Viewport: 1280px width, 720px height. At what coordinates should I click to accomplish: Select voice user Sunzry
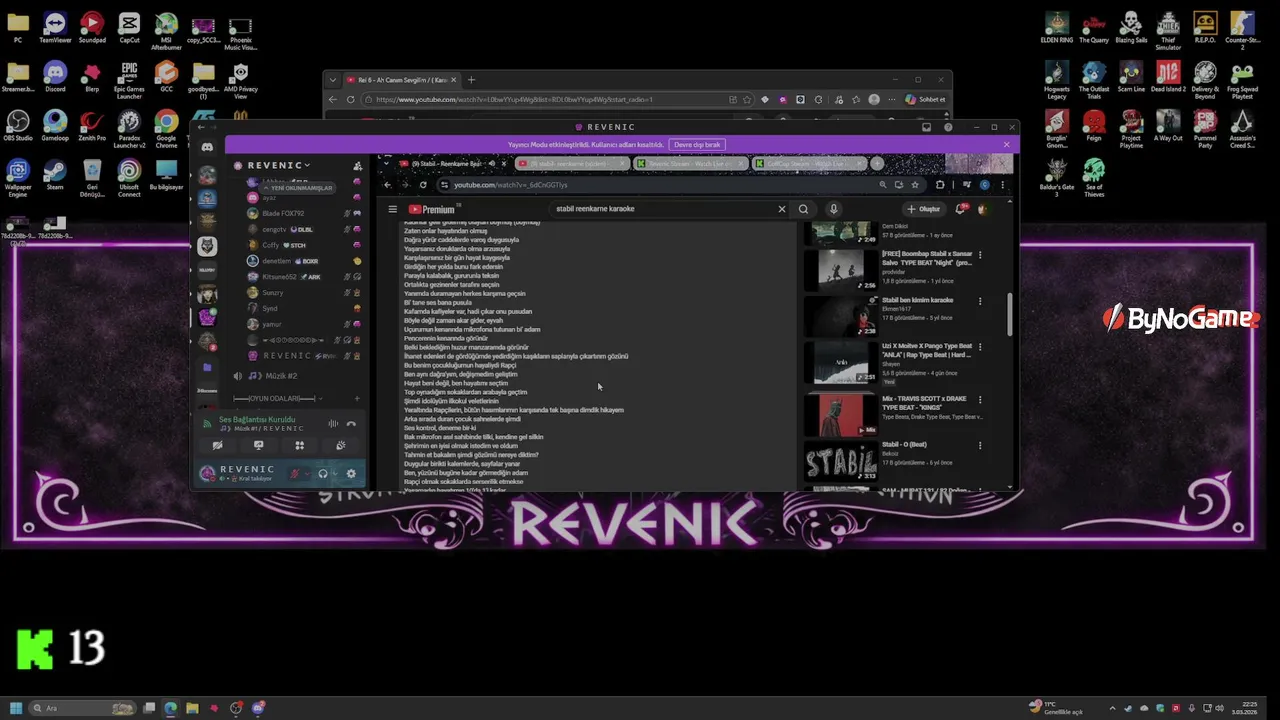tap(304, 293)
